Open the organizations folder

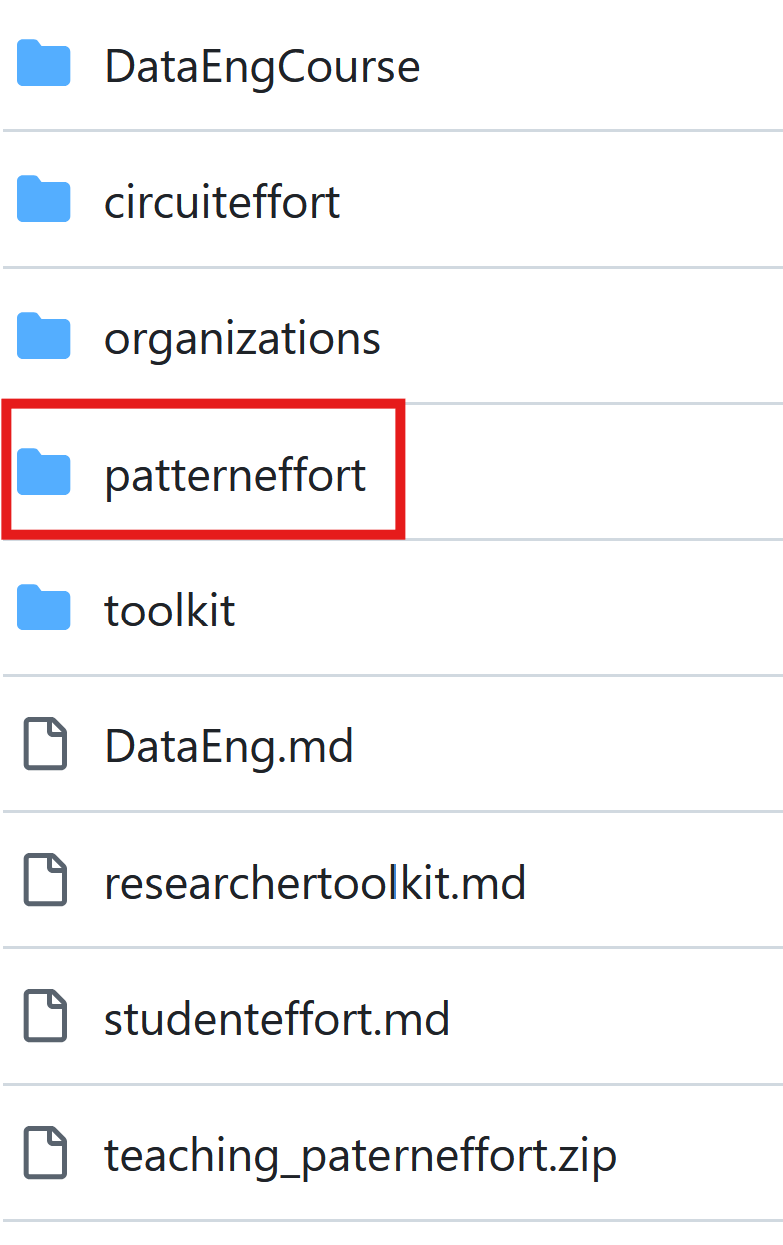[242, 335]
